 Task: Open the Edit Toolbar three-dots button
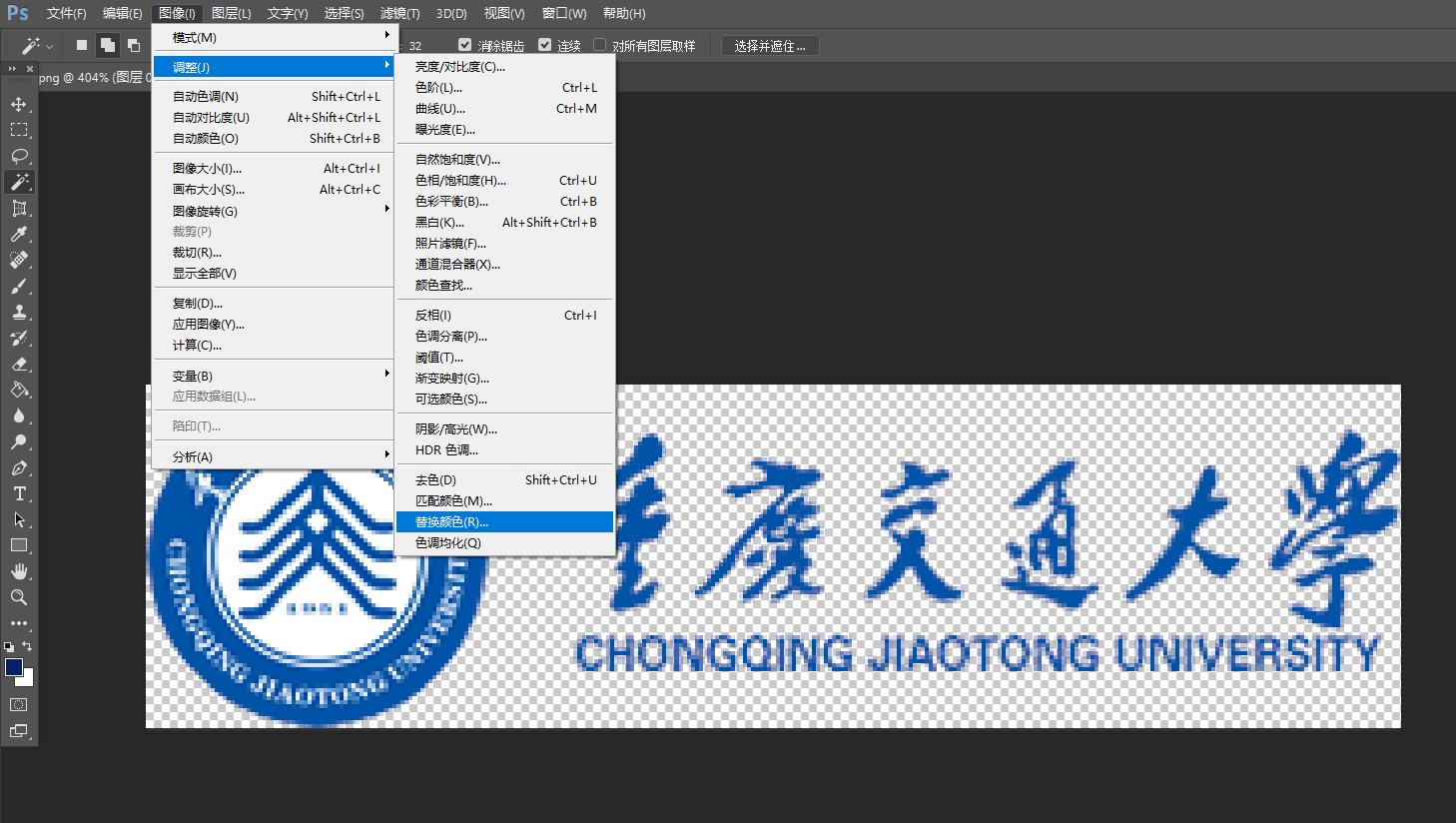point(19,623)
